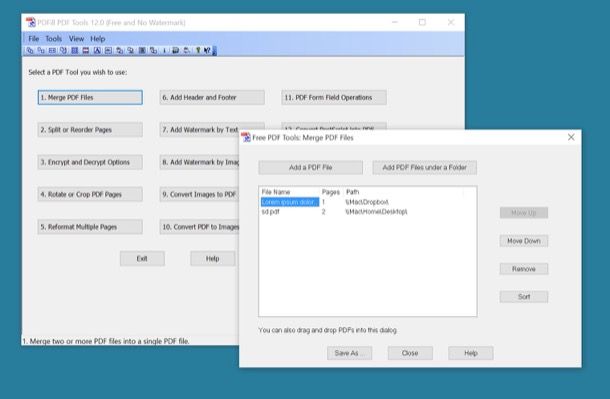Image resolution: width=610 pixels, height=399 pixels.
Task: Click 8. Add Watermark by Image button
Action: (200, 162)
